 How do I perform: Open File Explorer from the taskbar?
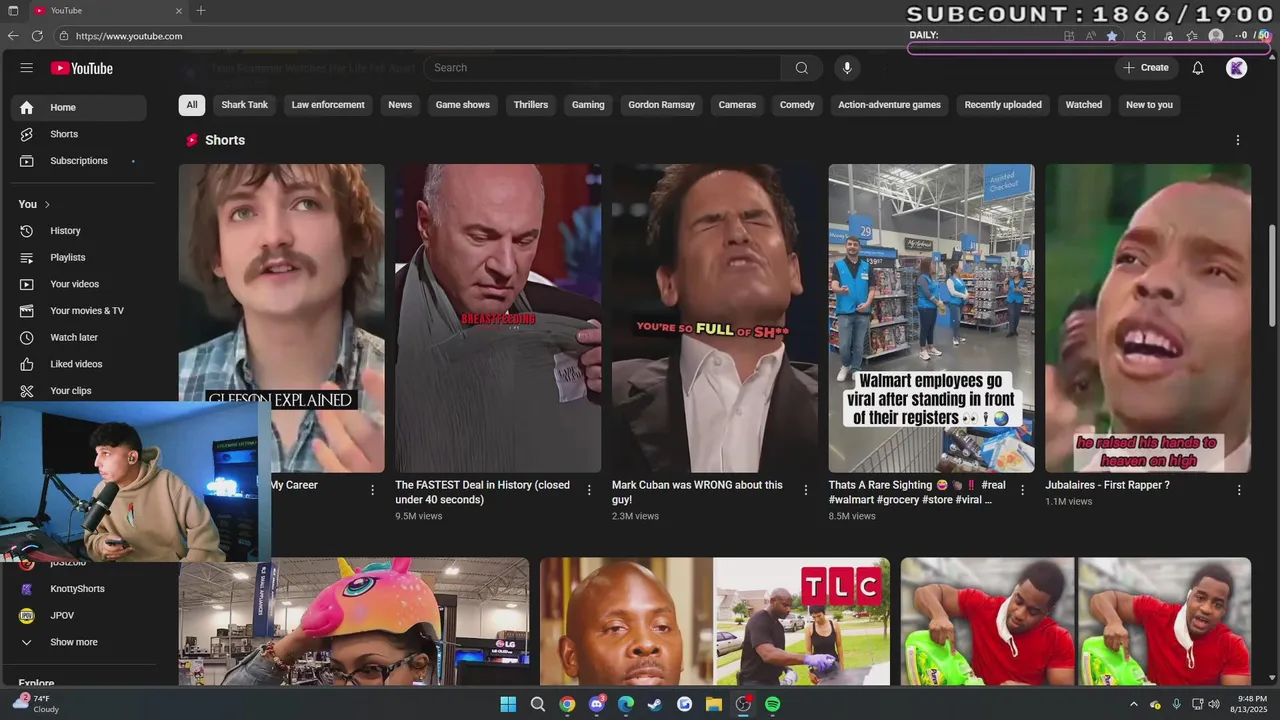[x=714, y=704]
